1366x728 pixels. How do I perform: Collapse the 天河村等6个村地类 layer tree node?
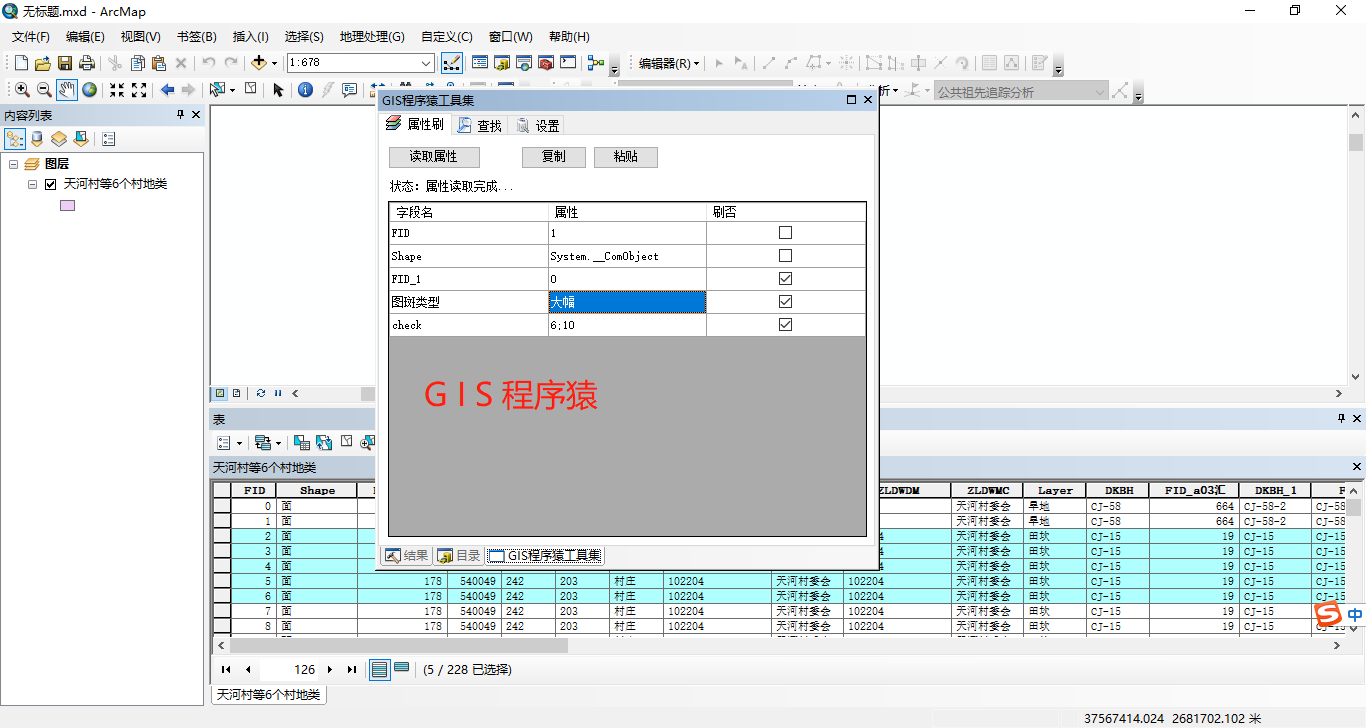31,184
